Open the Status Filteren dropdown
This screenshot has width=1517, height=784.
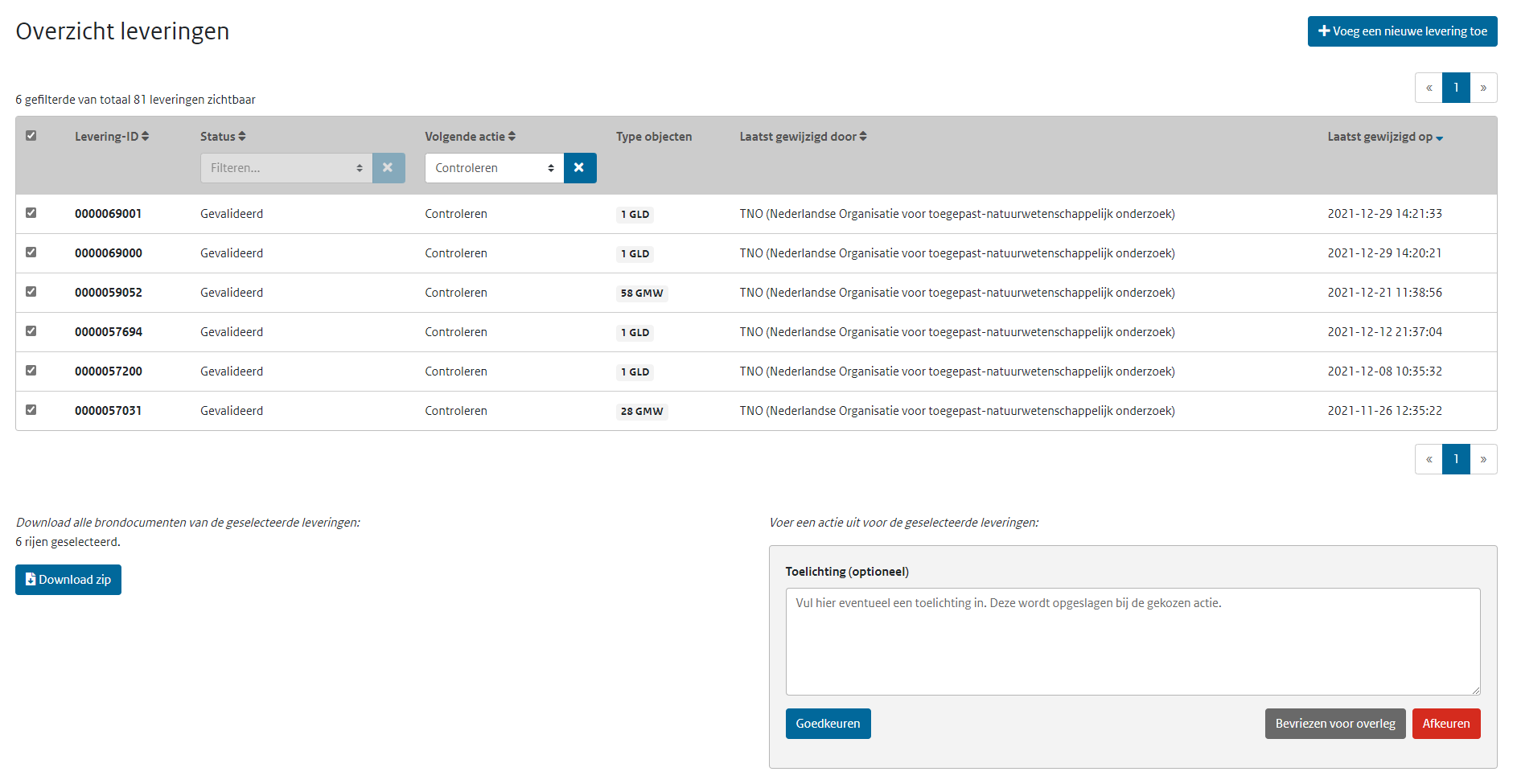coord(286,168)
